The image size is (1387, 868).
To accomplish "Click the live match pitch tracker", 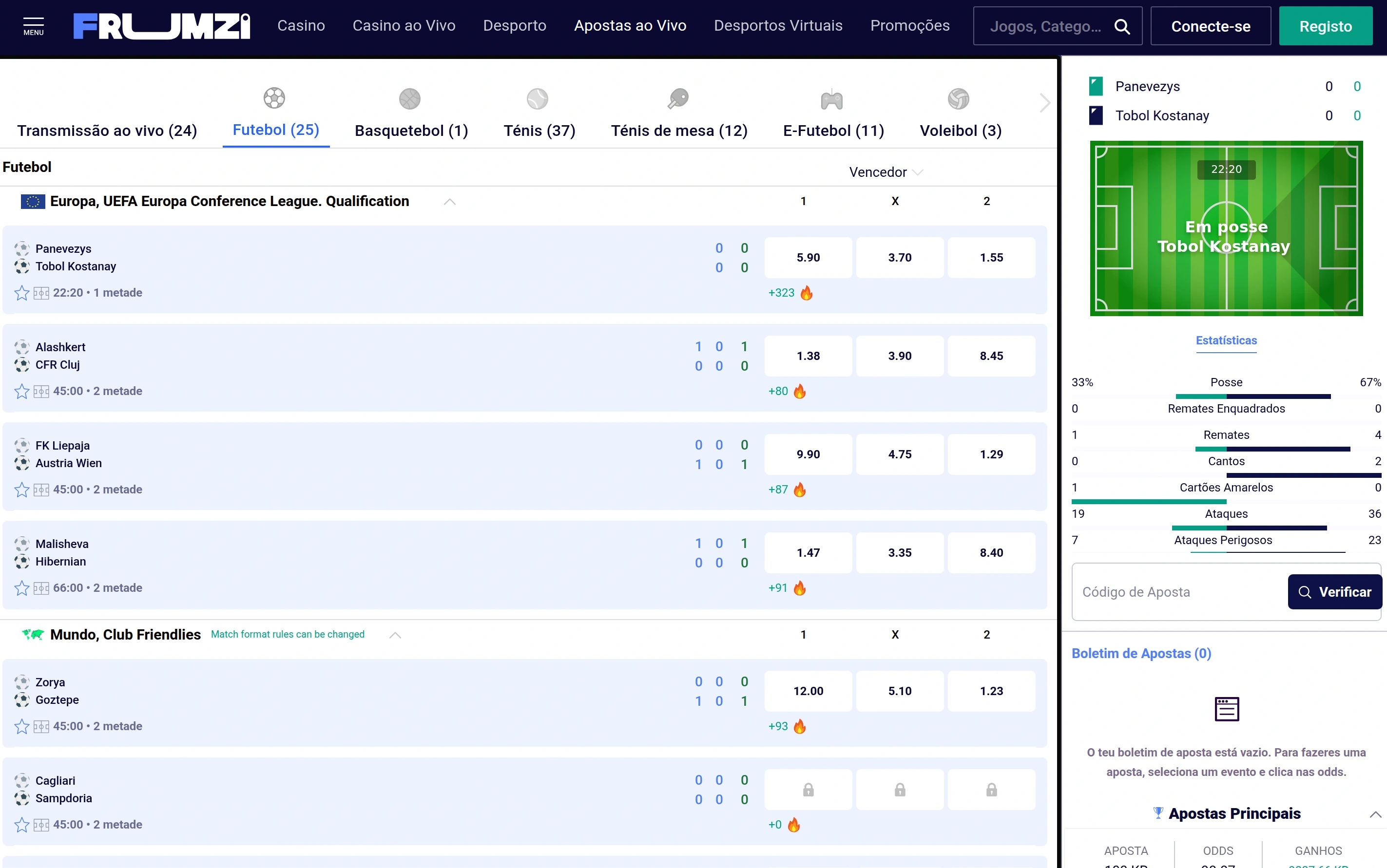I will [x=1226, y=228].
